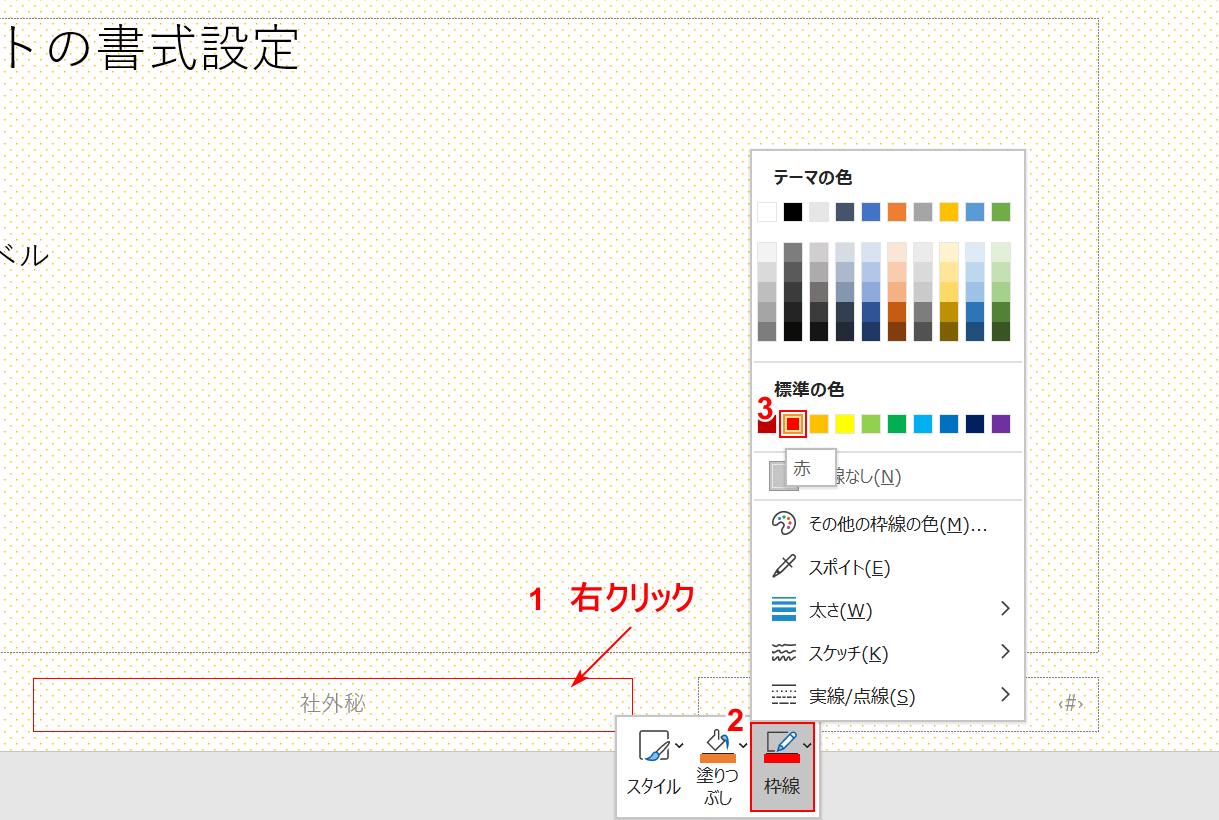The image size is (1219, 820).
Task: Choose the darkest shade in the green theme column
Action: [1001, 331]
